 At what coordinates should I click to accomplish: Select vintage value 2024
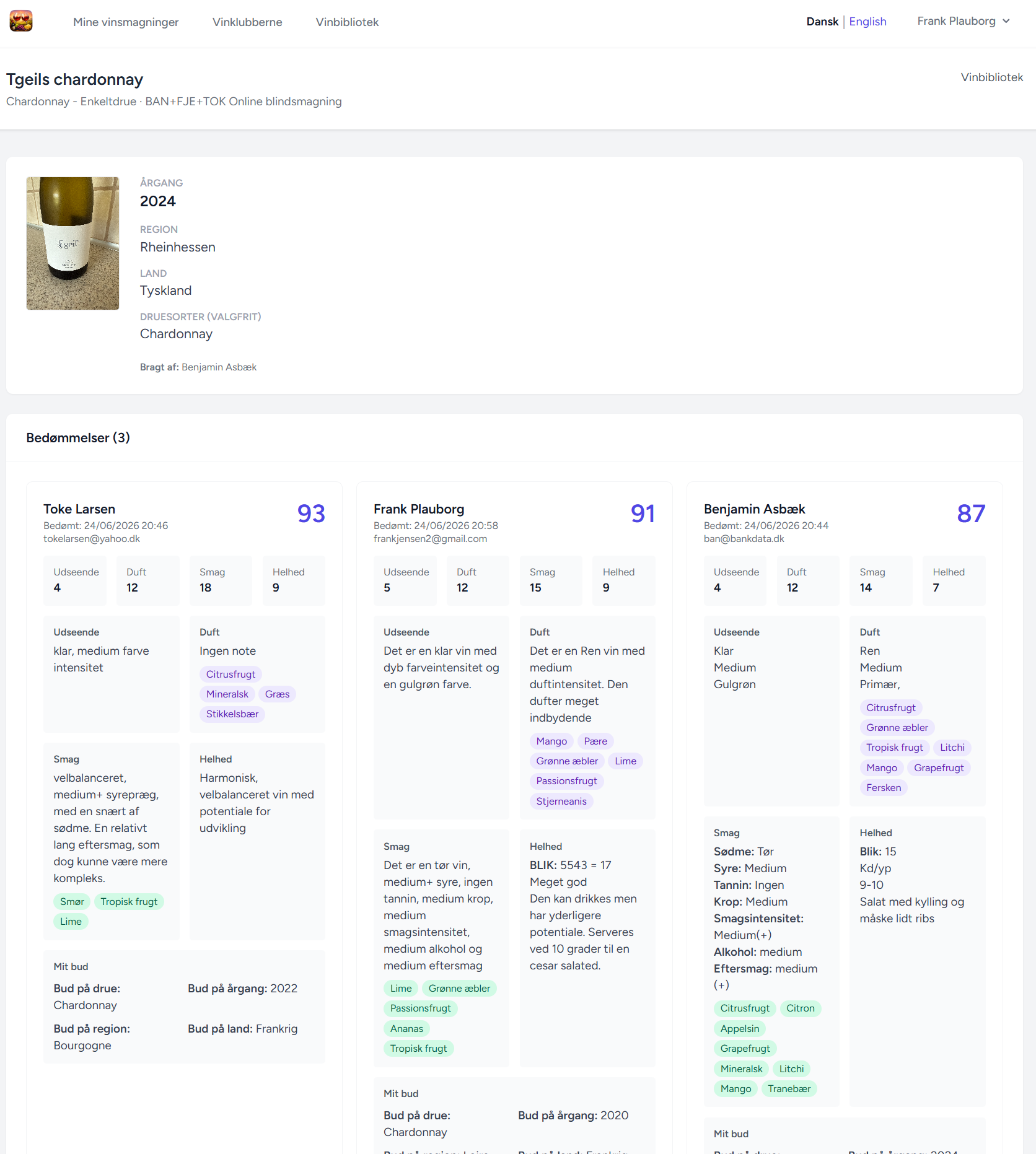coord(157,201)
